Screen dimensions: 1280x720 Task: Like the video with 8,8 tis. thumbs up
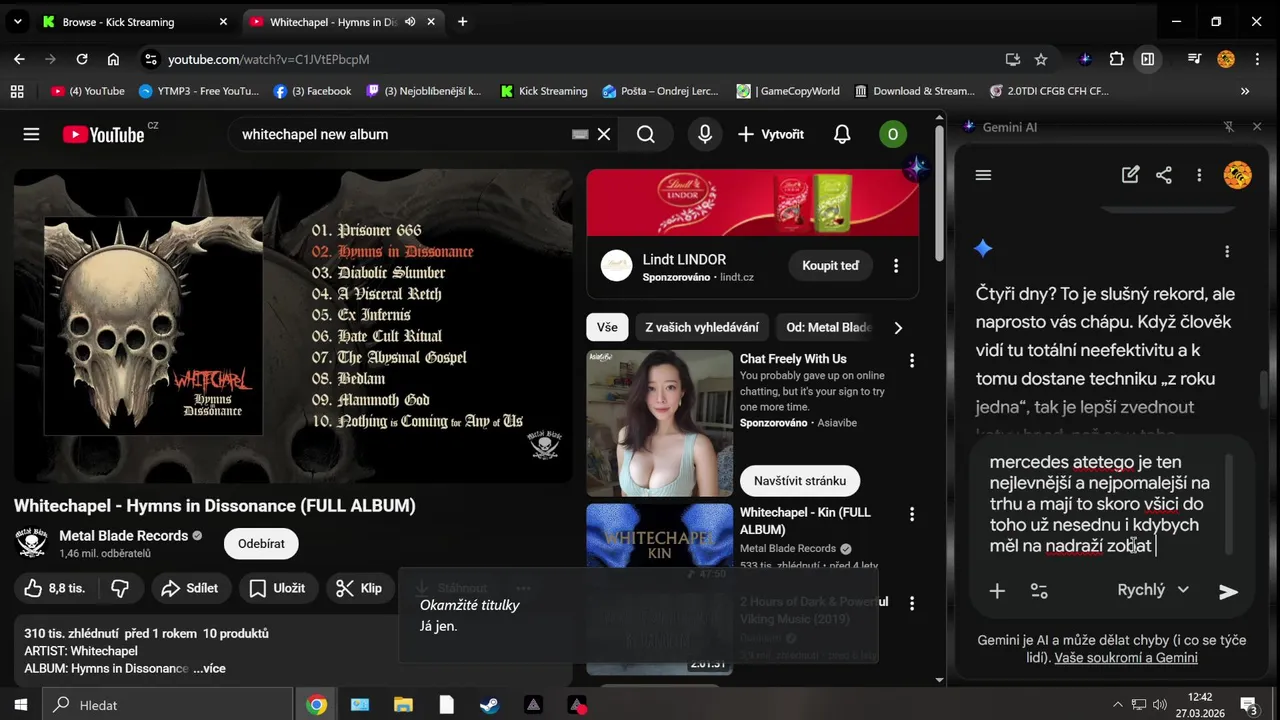(54, 588)
